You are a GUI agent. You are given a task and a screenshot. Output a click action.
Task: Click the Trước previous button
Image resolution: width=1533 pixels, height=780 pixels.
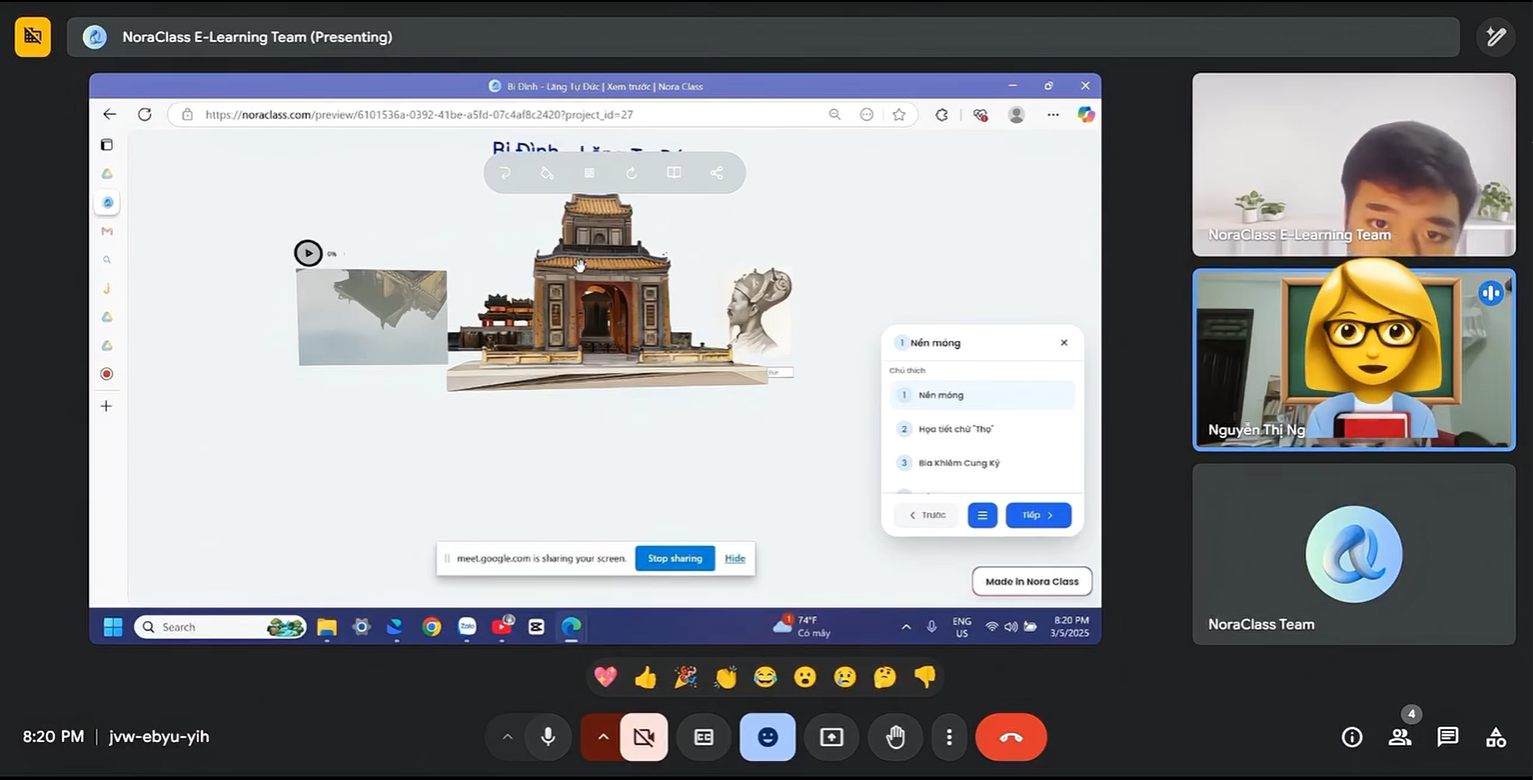click(927, 515)
